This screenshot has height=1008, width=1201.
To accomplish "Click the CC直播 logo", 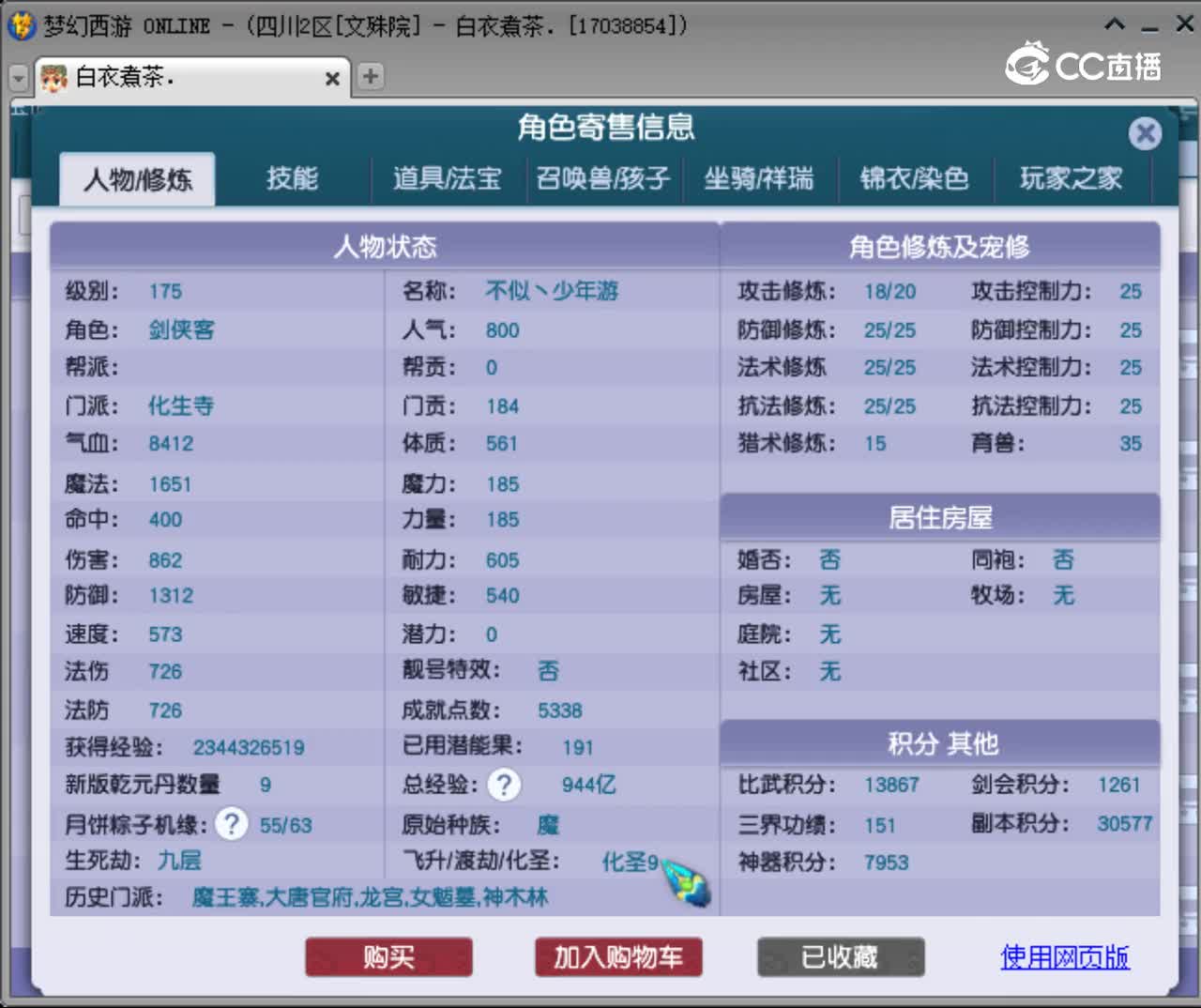I will (x=1084, y=65).
